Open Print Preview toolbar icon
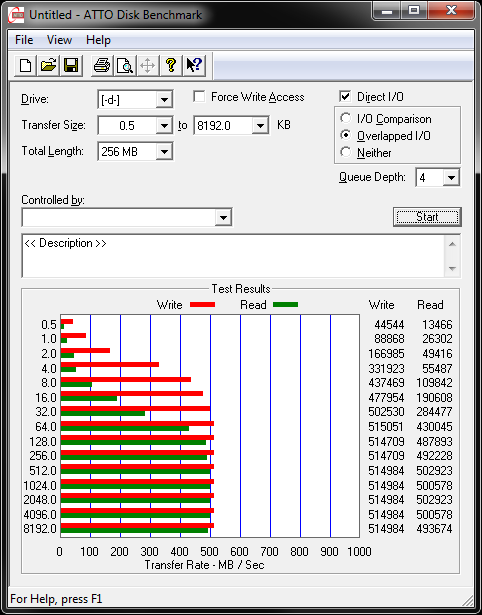The width and height of the screenshot is (482, 615). (125, 65)
